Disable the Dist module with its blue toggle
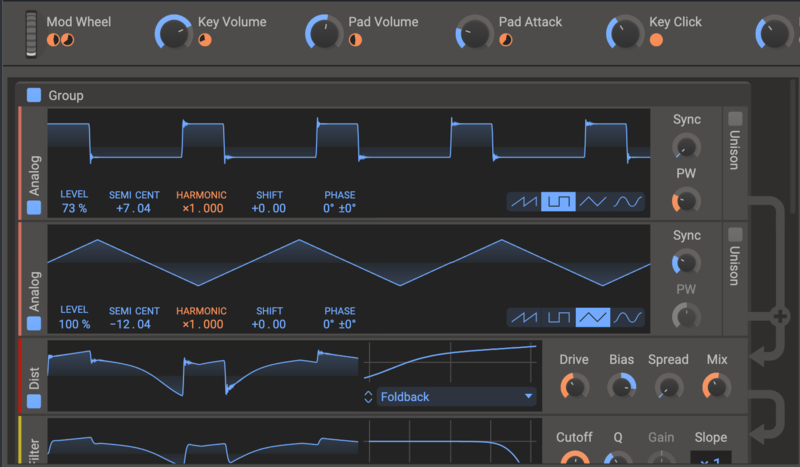Viewport: 800px width, 467px height. point(34,401)
